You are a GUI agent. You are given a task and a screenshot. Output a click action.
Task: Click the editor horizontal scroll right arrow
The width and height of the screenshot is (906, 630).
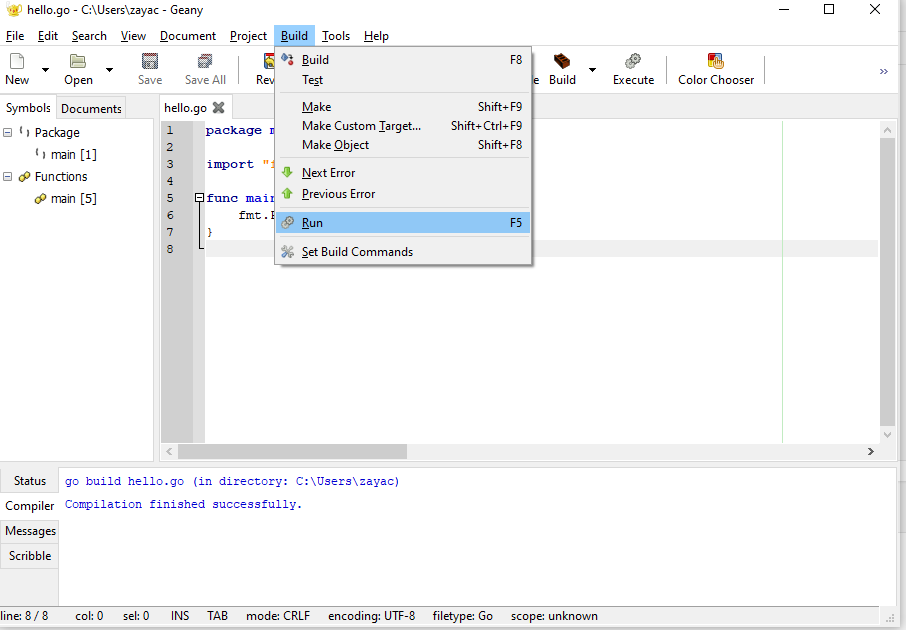point(871,451)
